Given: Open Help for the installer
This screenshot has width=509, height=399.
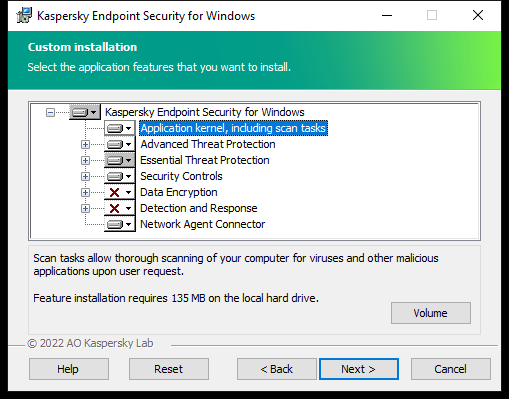Looking at the screenshot, I should [x=69, y=369].
